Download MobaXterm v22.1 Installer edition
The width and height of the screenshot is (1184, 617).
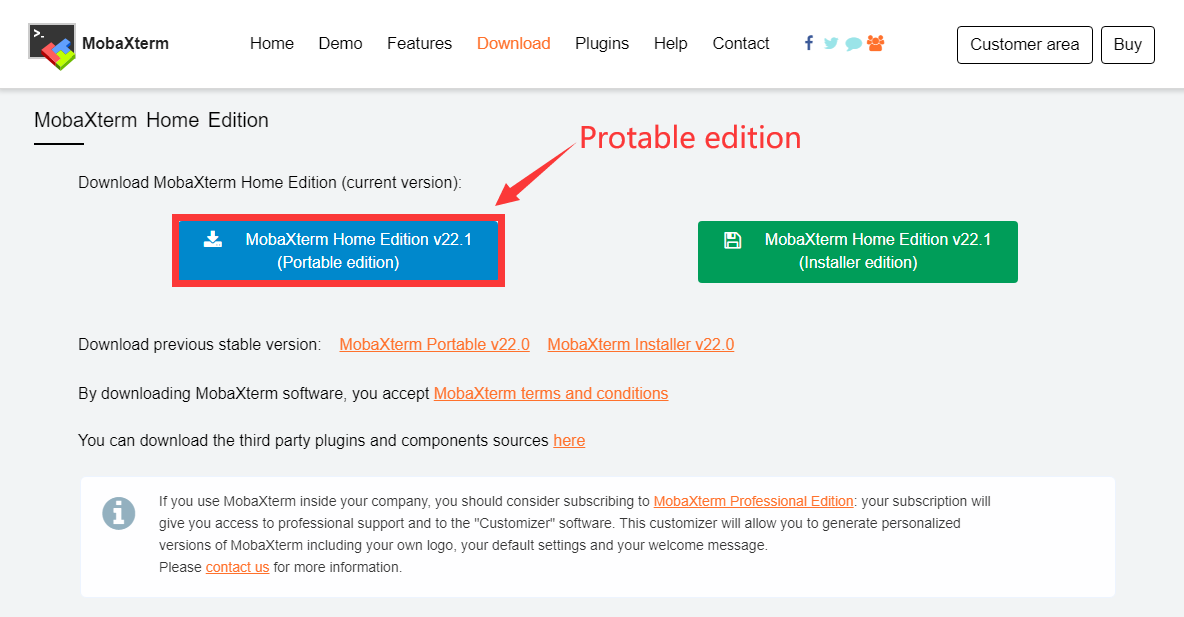857,251
